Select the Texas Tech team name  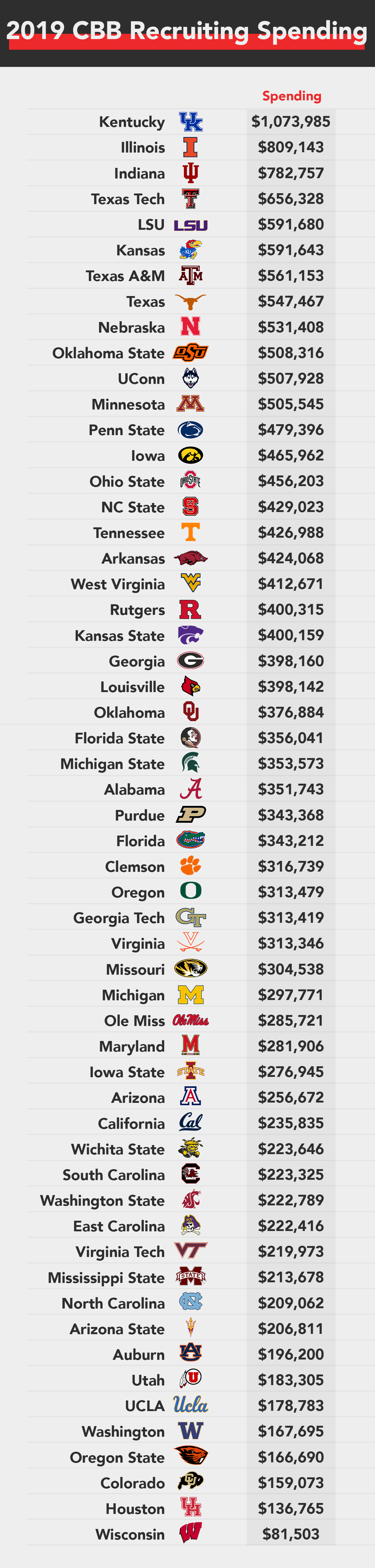click(128, 199)
